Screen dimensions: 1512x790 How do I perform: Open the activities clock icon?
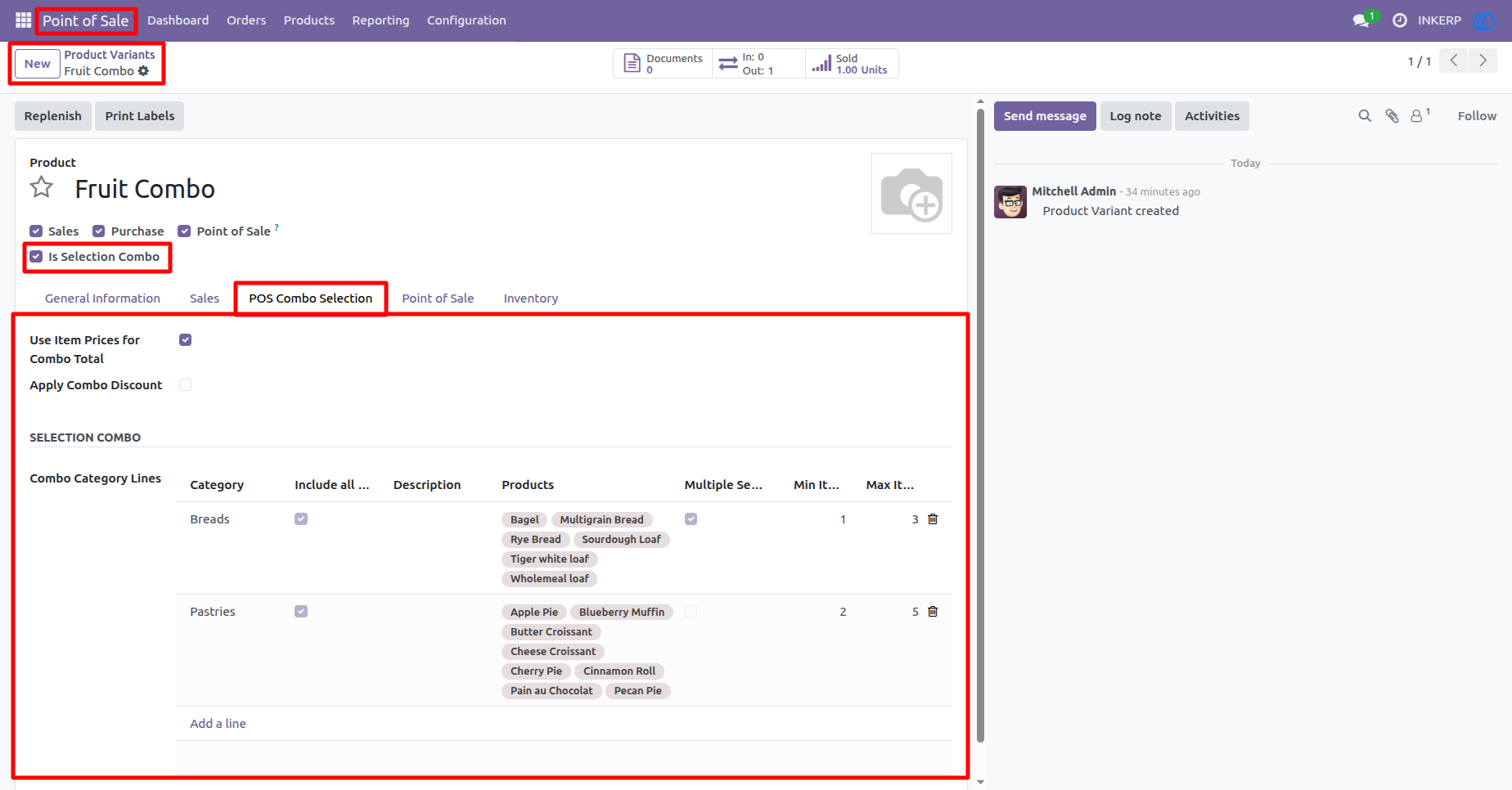1400,20
